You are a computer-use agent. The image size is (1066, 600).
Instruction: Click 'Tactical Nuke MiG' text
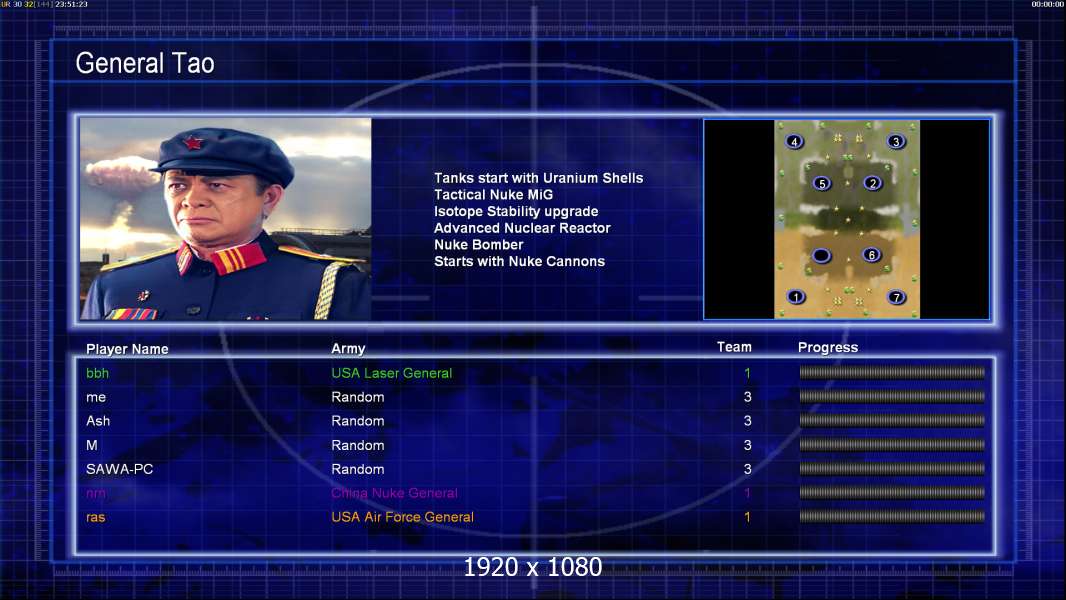(494, 194)
